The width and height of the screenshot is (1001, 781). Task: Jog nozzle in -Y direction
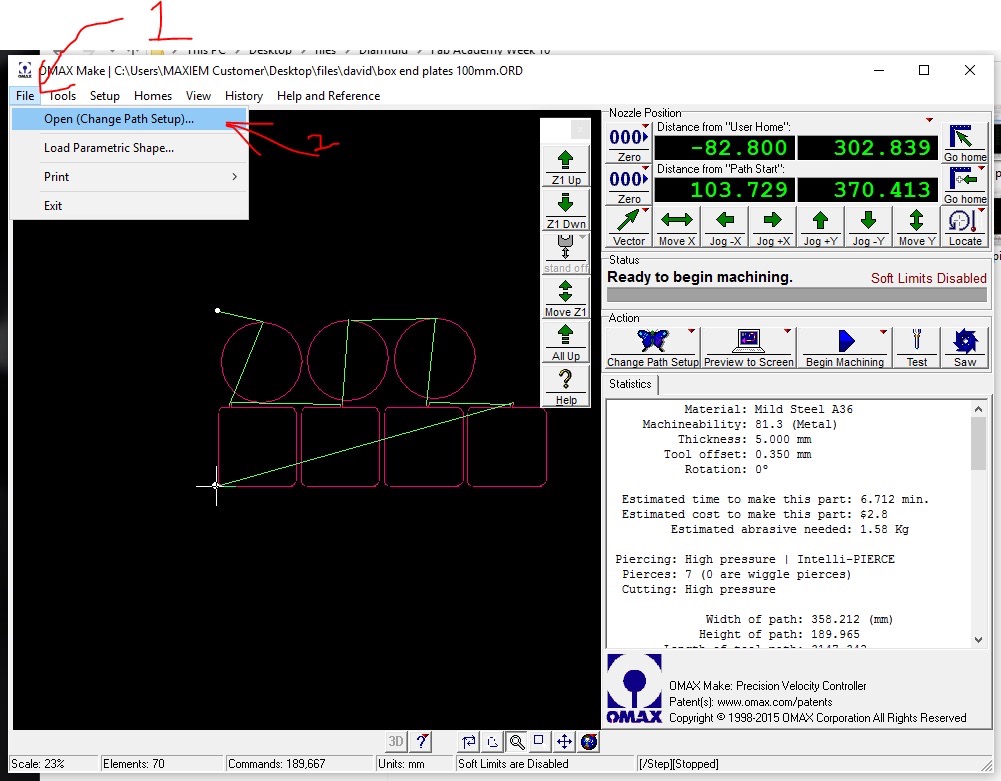(868, 227)
